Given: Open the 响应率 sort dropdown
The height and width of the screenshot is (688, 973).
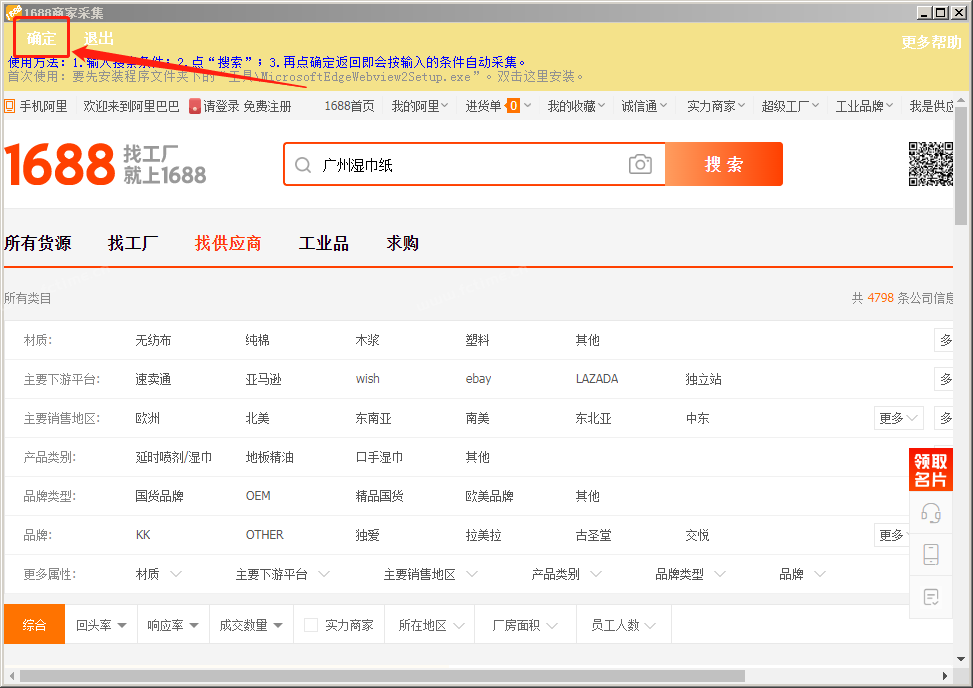Looking at the screenshot, I should pos(173,625).
